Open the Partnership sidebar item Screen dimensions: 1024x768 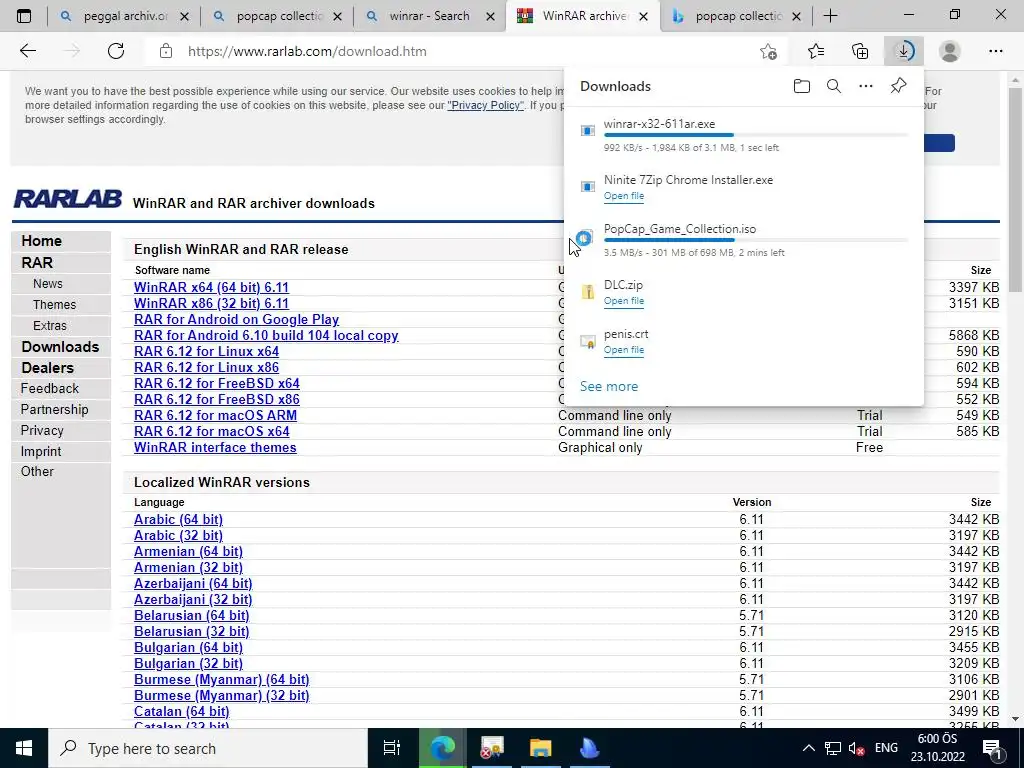(54, 409)
